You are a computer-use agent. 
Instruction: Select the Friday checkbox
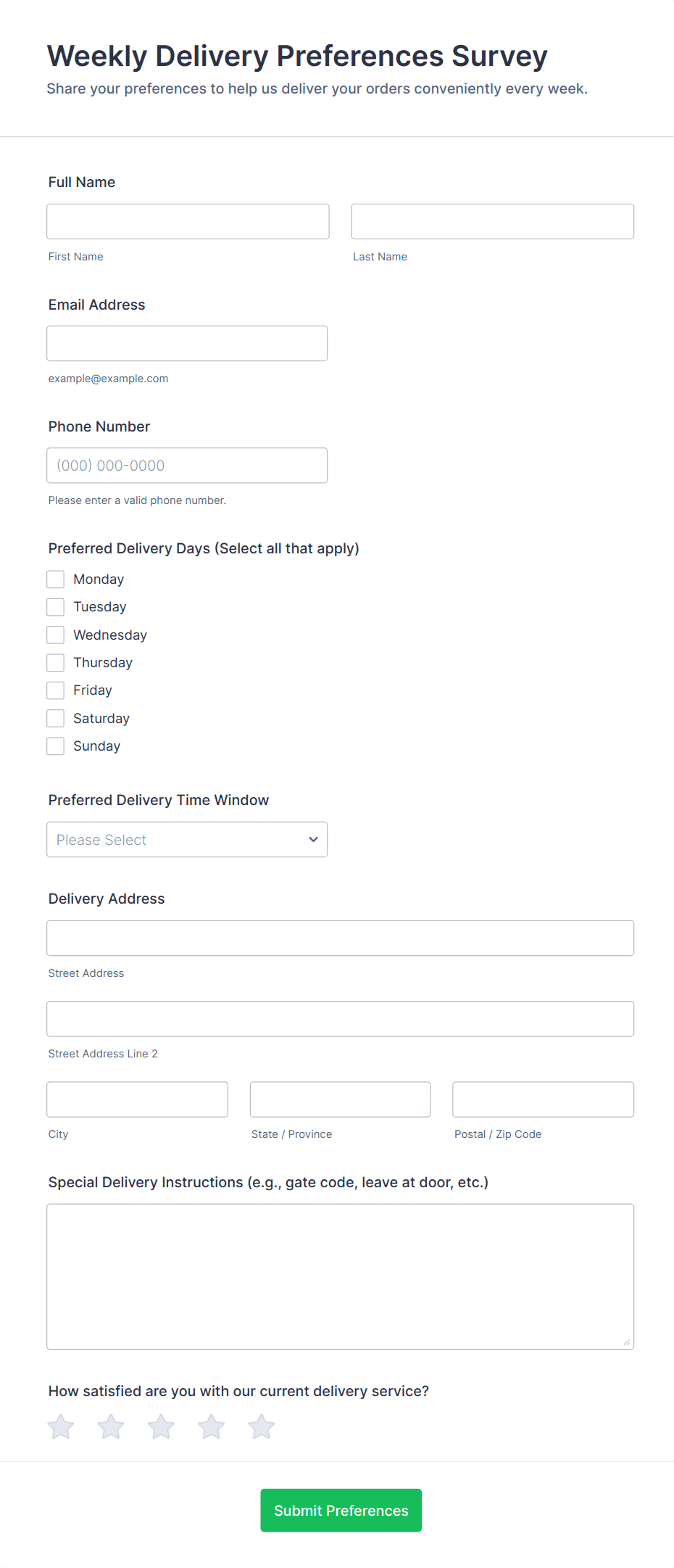click(x=56, y=690)
